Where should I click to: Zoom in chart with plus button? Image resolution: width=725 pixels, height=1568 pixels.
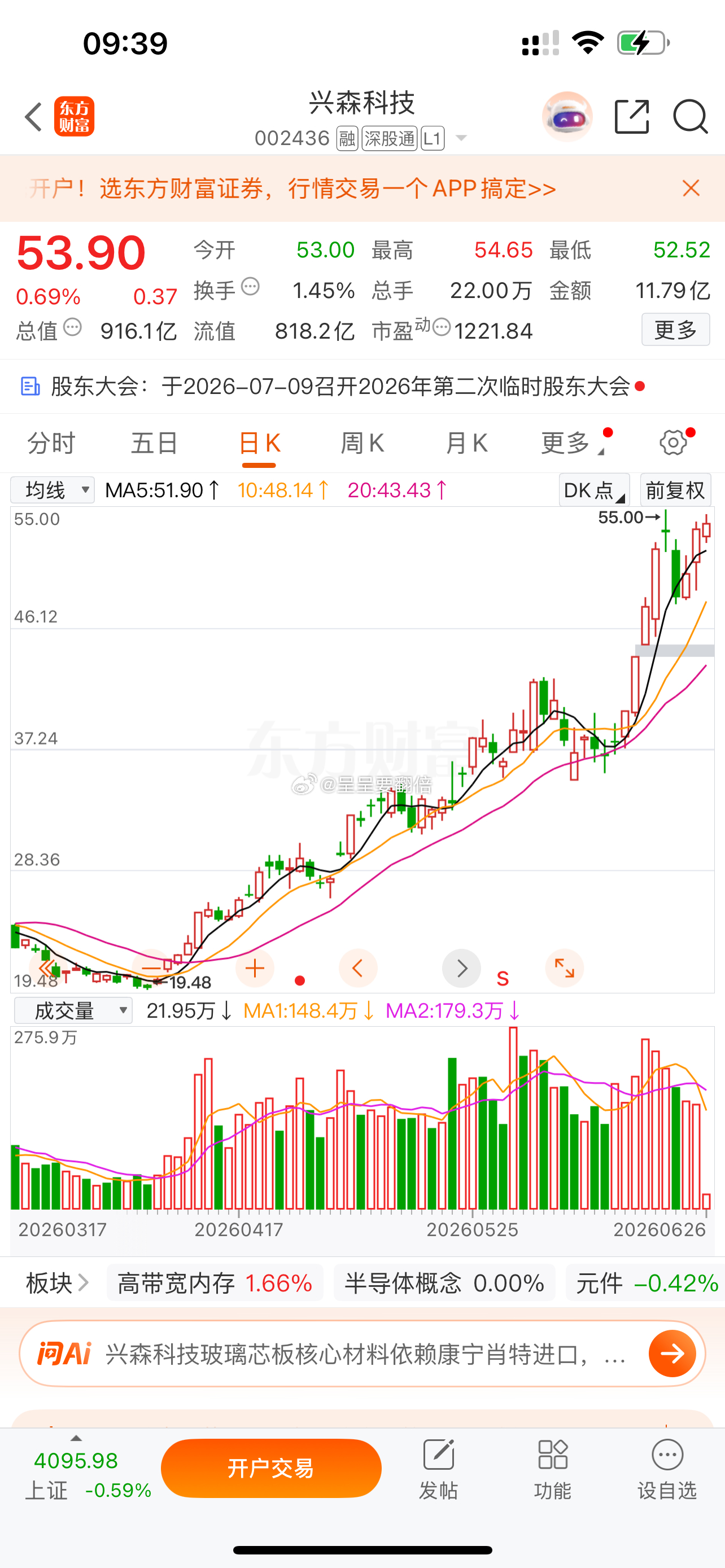click(x=255, y=968)
